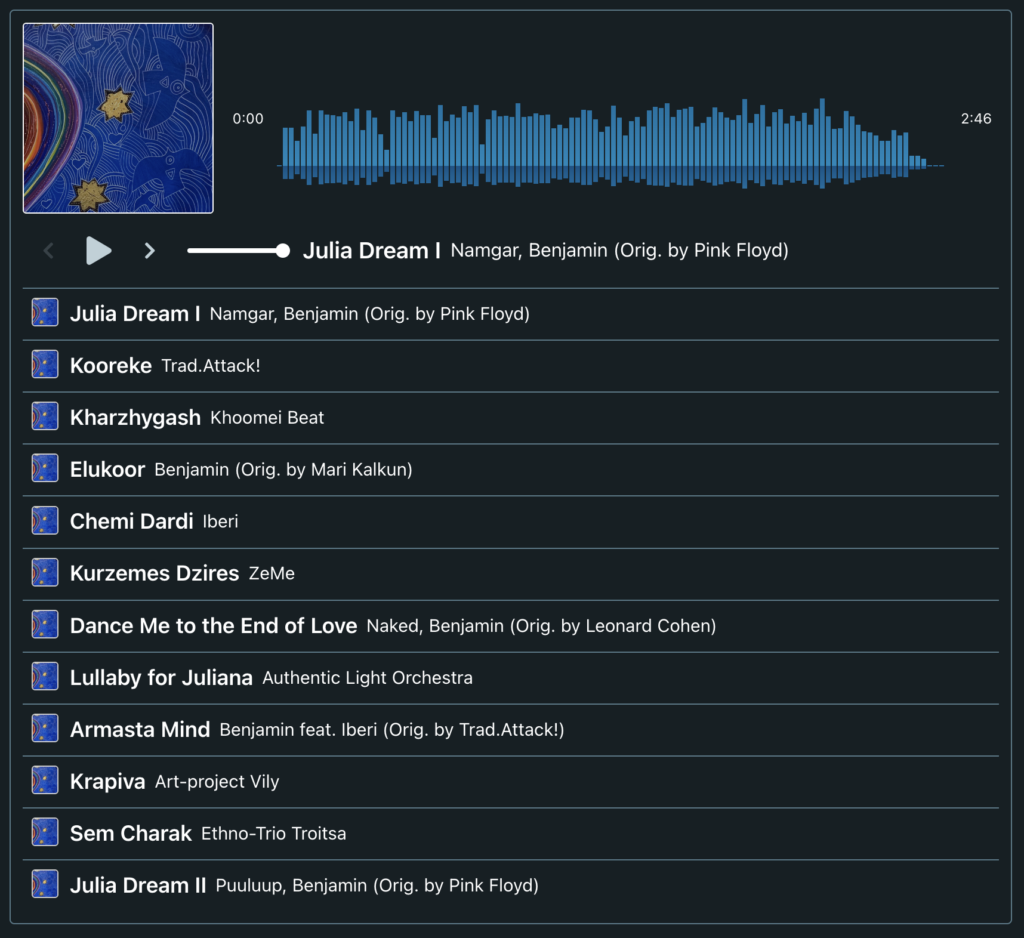Click album icon beside Chemi Dardi
This screenshot has width=1024, height=938.
tap(44, 520)
